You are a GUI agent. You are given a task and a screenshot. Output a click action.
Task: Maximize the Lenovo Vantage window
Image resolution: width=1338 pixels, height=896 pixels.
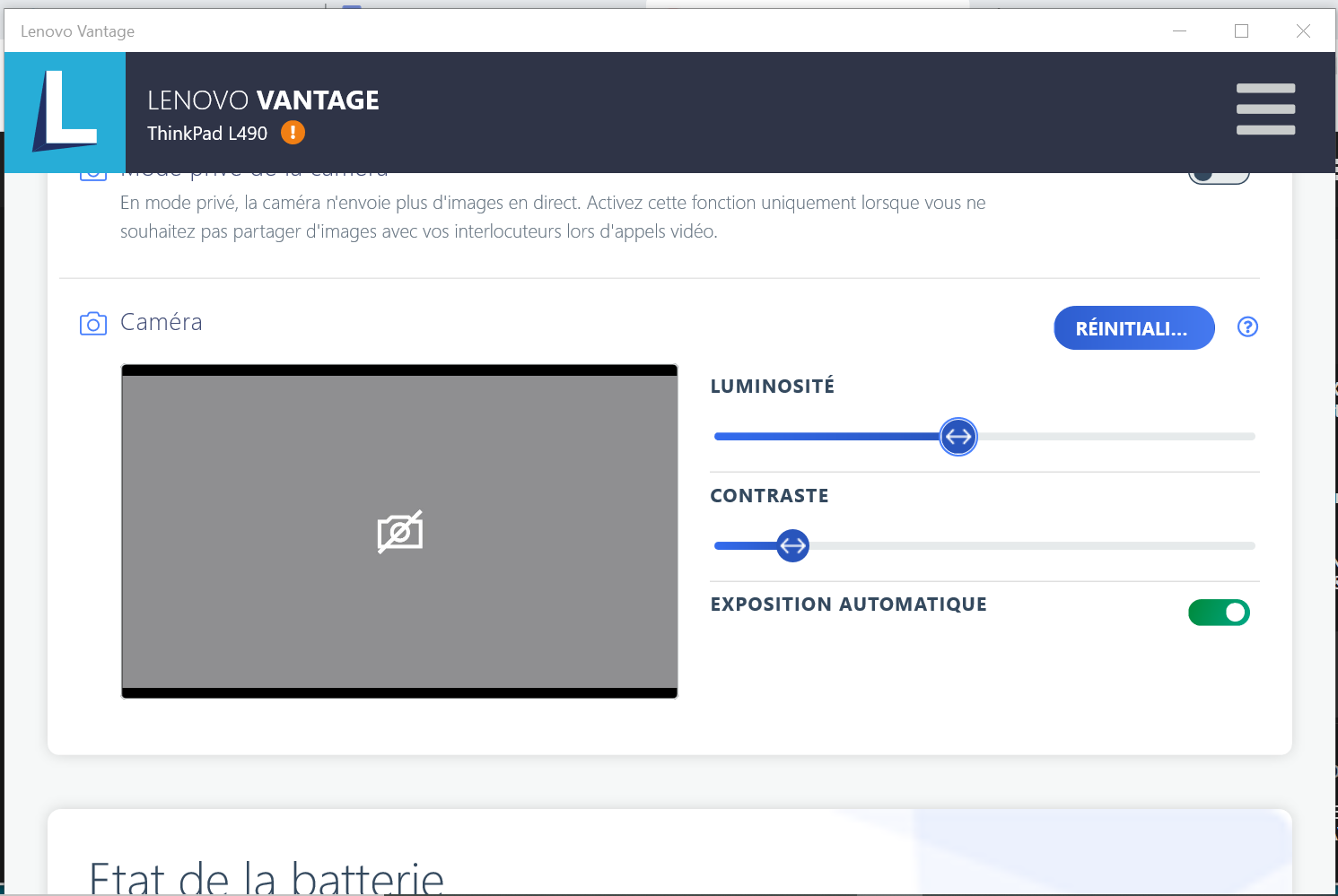[1242, 31]
